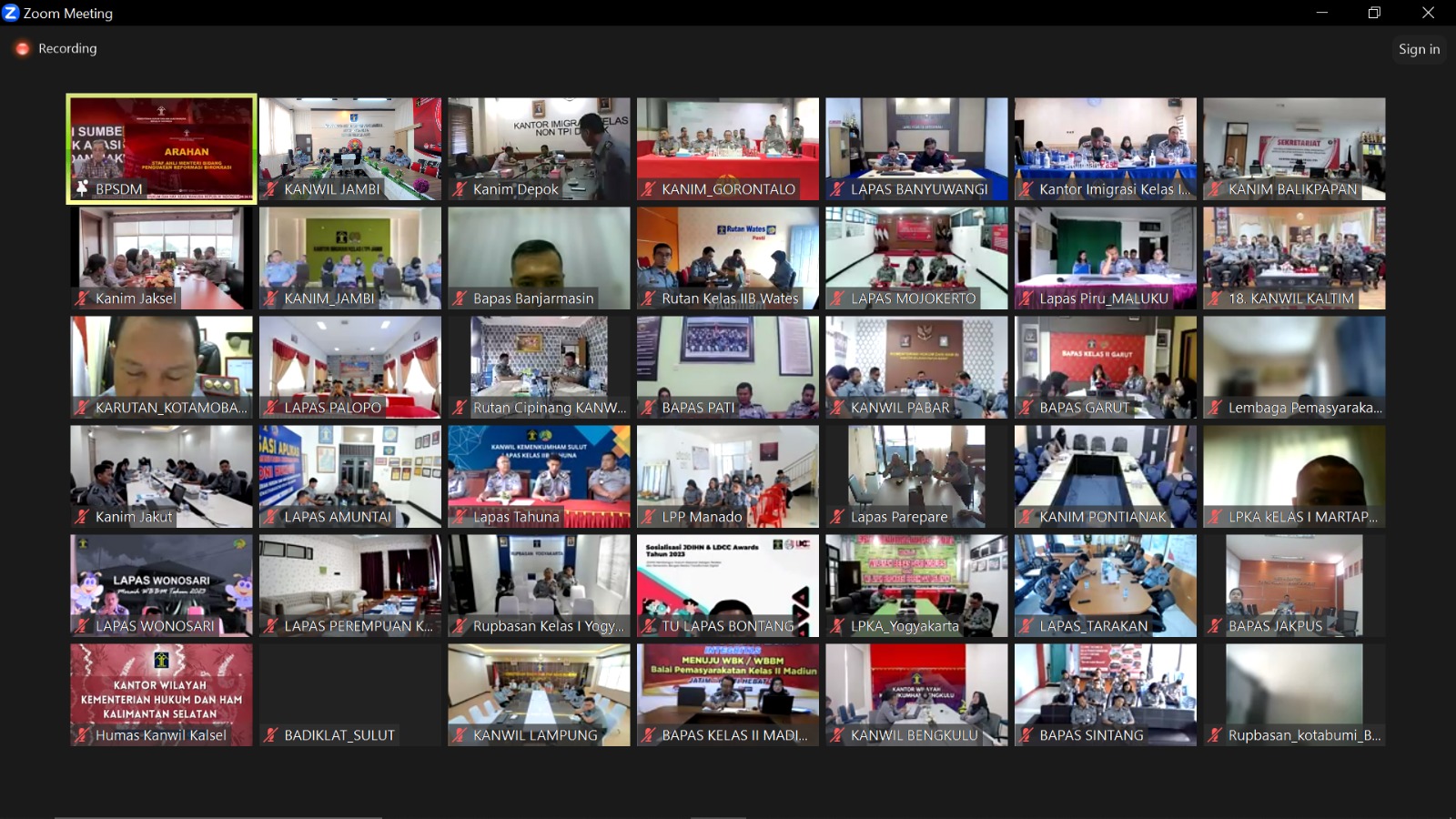Click muted mic icon on LAPAS PALOPO tile
The image size is (1456, 819).
(271, 408)
